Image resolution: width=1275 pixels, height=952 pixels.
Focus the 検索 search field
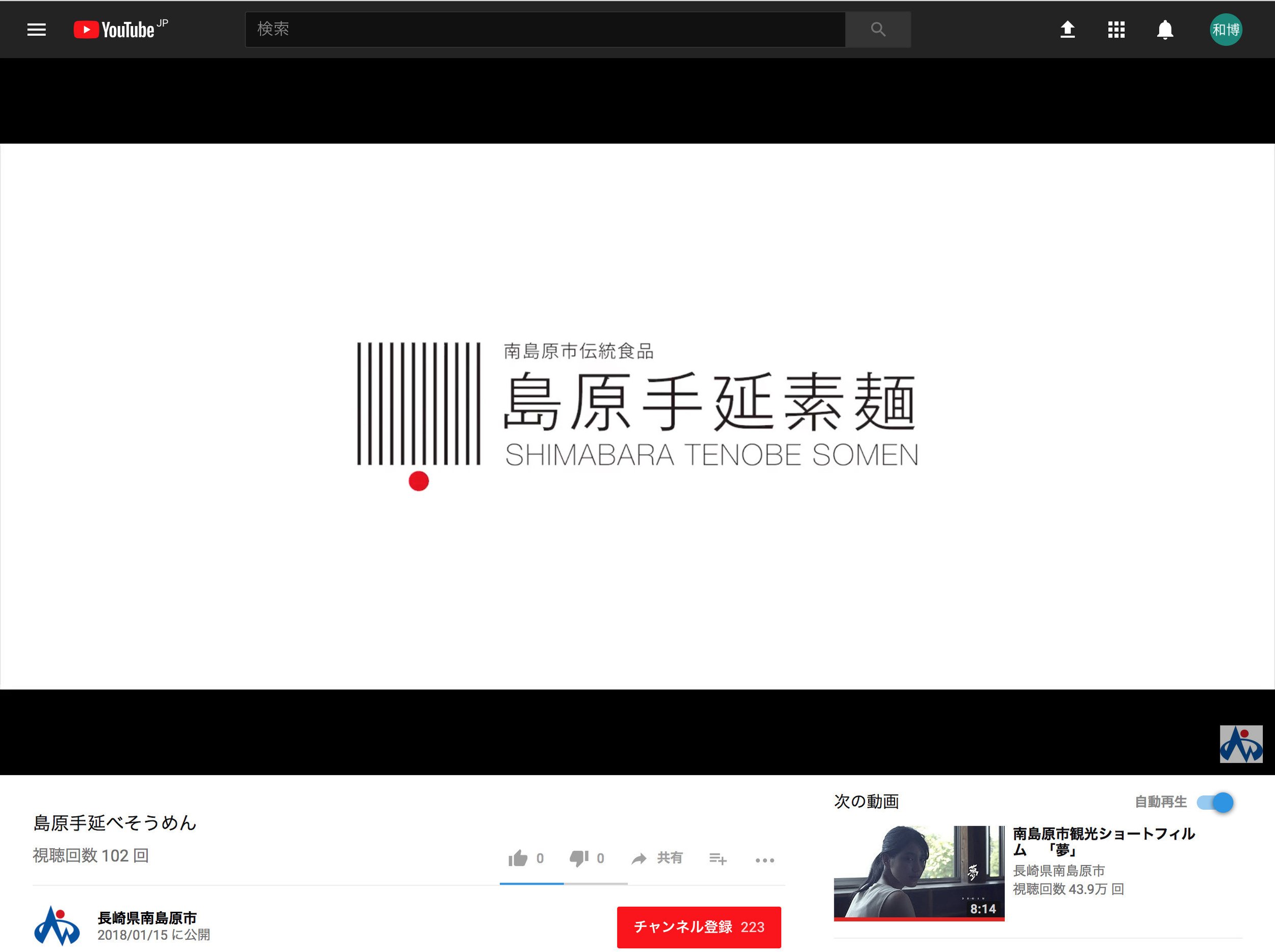[x=545, y=30]
